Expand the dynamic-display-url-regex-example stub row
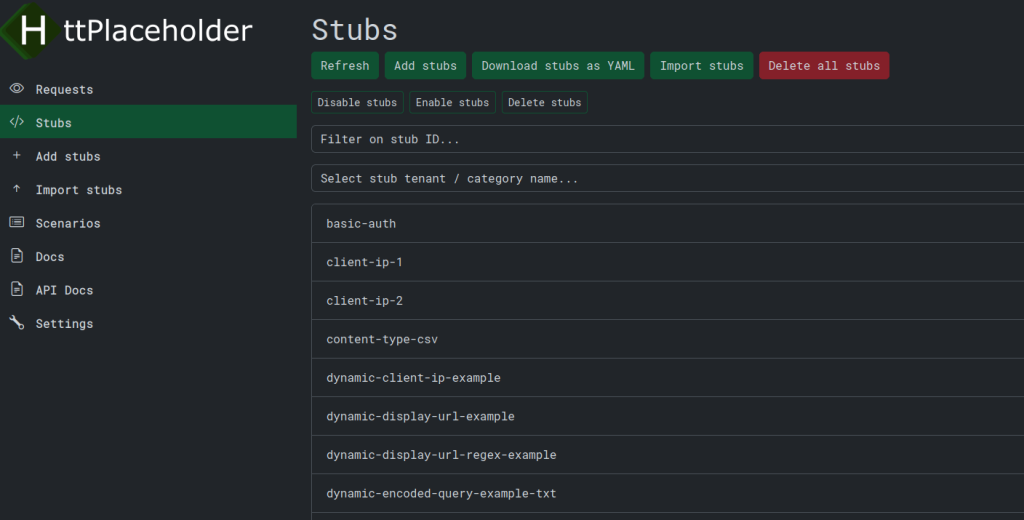 667,455
